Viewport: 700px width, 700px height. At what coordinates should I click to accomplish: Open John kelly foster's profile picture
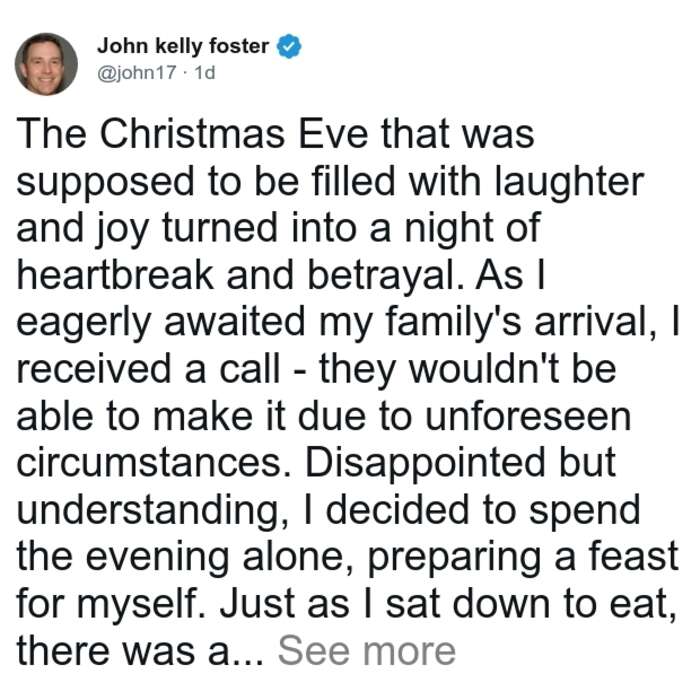coord(46,64)
